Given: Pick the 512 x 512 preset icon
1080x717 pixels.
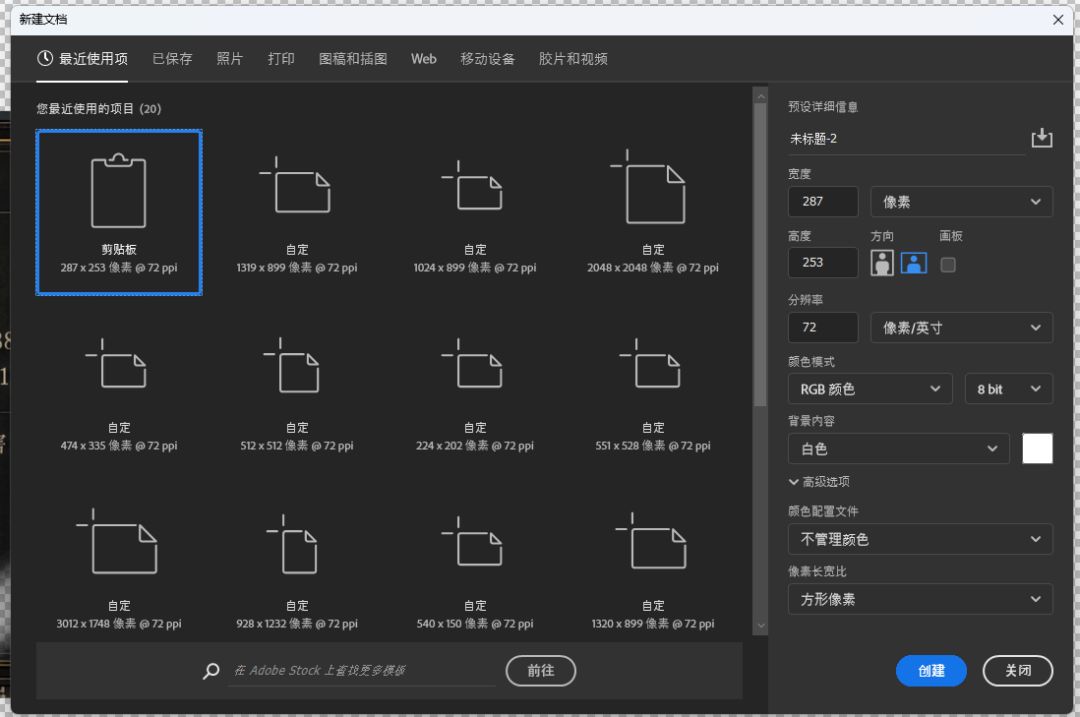Looking at the screenshot, I should [x=293, y=365].
